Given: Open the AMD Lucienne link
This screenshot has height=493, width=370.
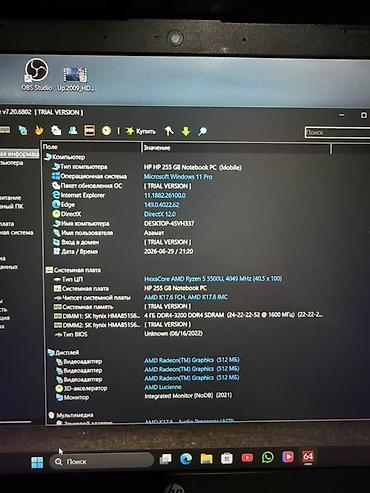Looking at the screenshot, I should (163, 387).
